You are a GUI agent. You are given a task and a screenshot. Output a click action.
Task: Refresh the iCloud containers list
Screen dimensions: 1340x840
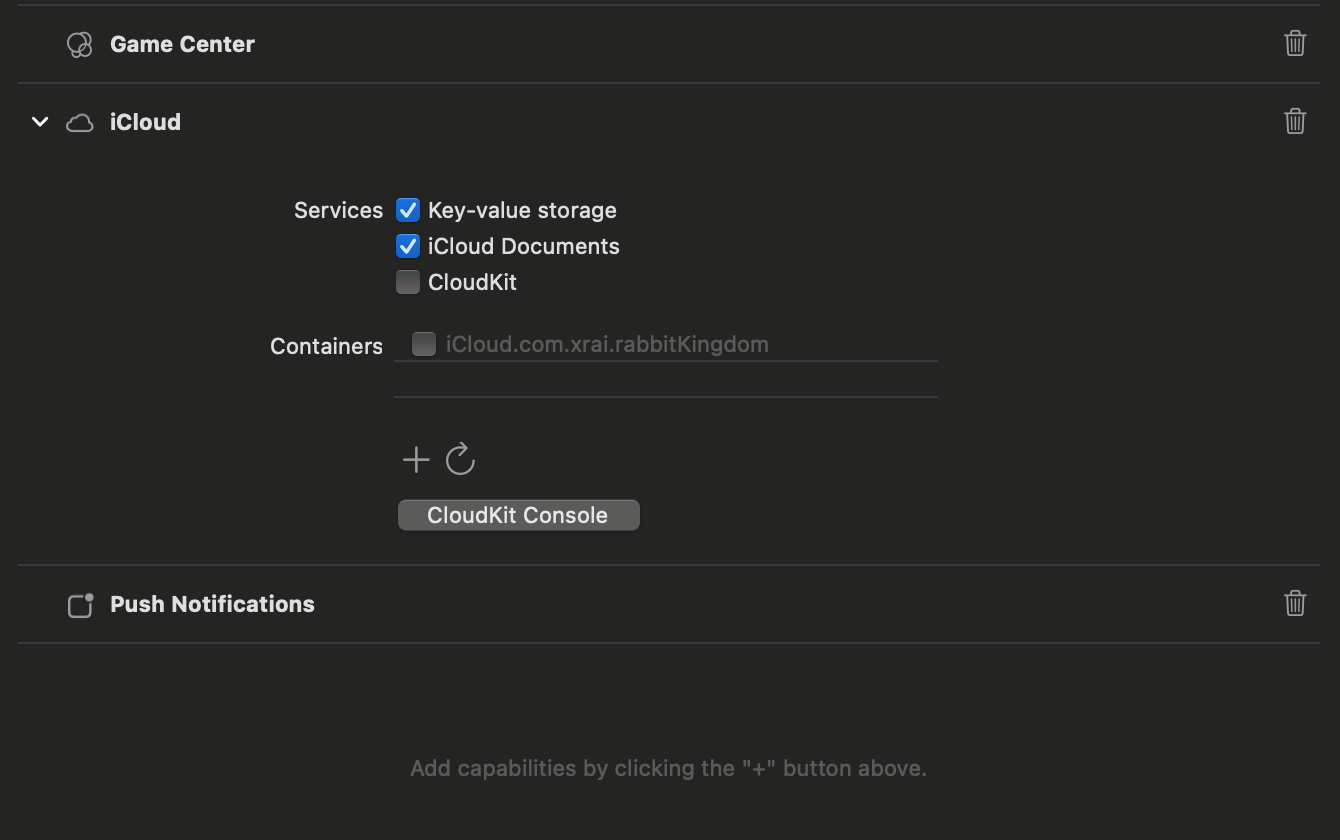coord(460,459)
